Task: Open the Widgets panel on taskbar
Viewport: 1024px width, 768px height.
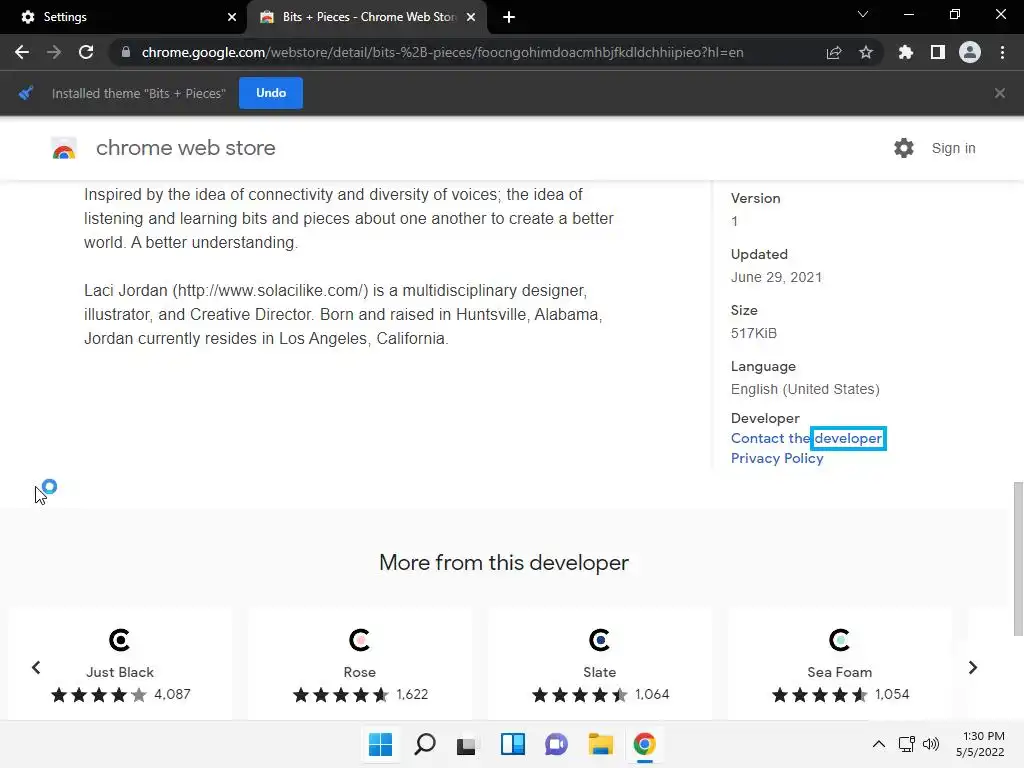Action: pyautogui.click(x=513, y=744)
